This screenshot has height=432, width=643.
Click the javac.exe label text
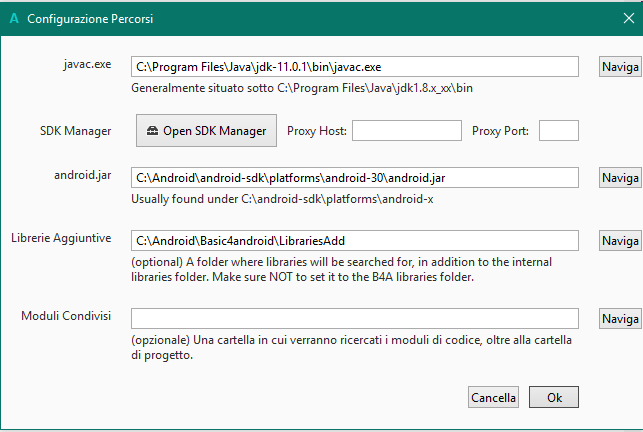tap(86, 64)
